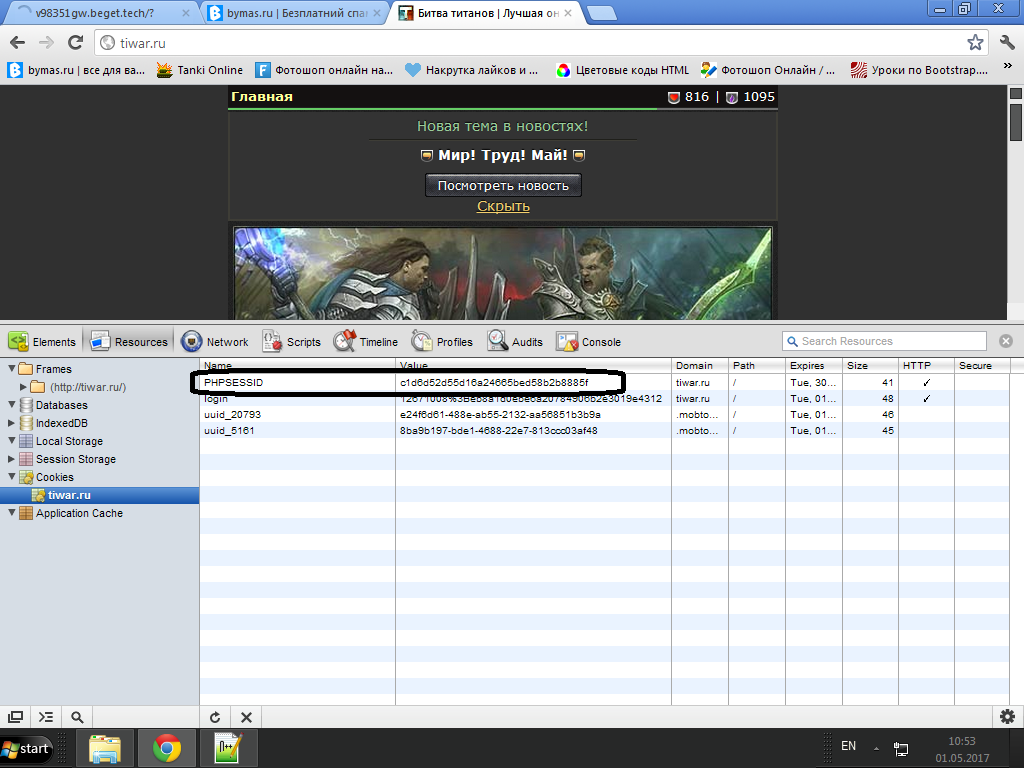Expand the Session Storage node
Viewport: 1024px width, 768px height.
click(11, 459)
